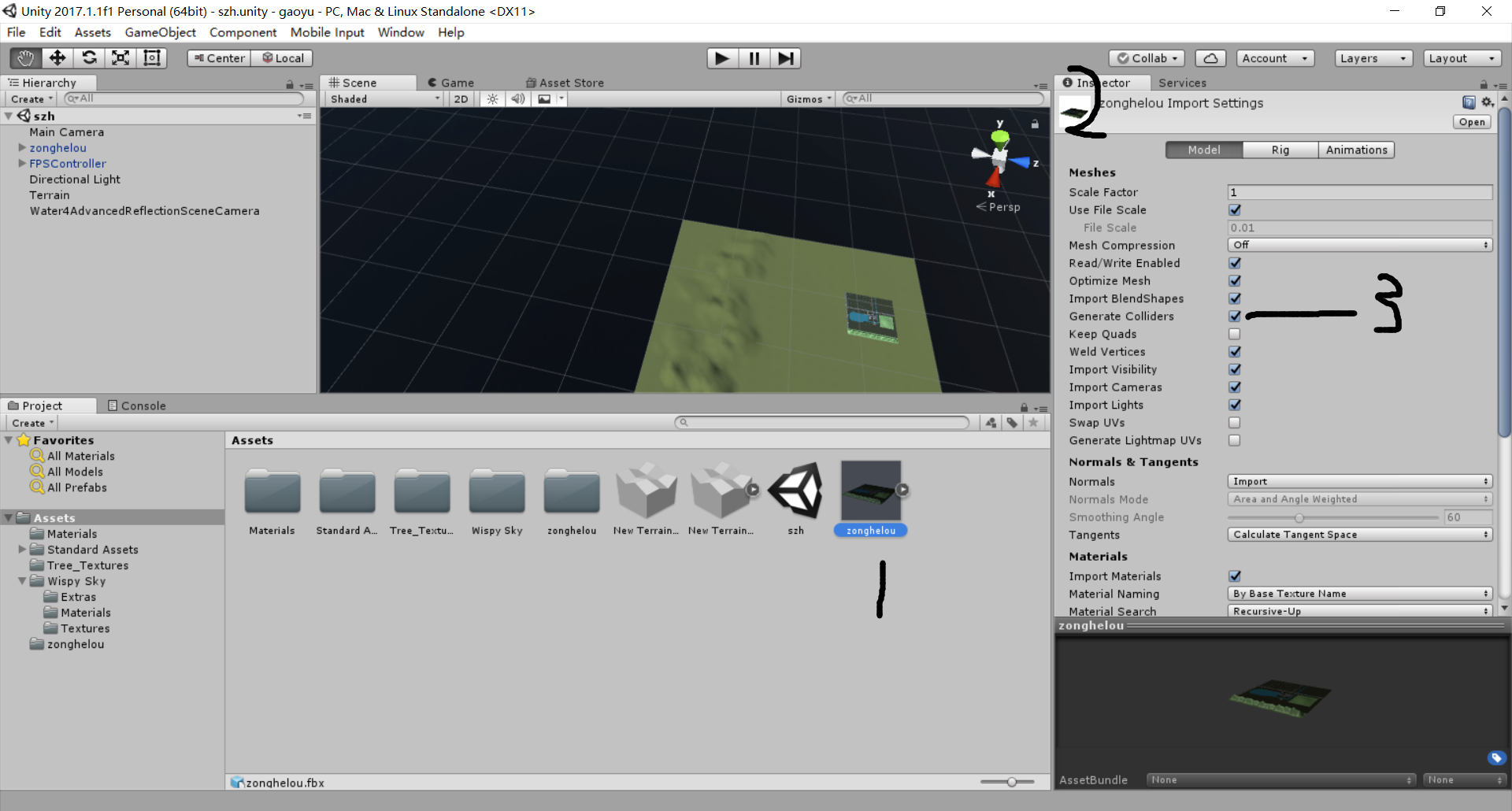Viewport: 1512px width, 811px height.
Task: Open the GameObject menu
Action: (160, 32)
